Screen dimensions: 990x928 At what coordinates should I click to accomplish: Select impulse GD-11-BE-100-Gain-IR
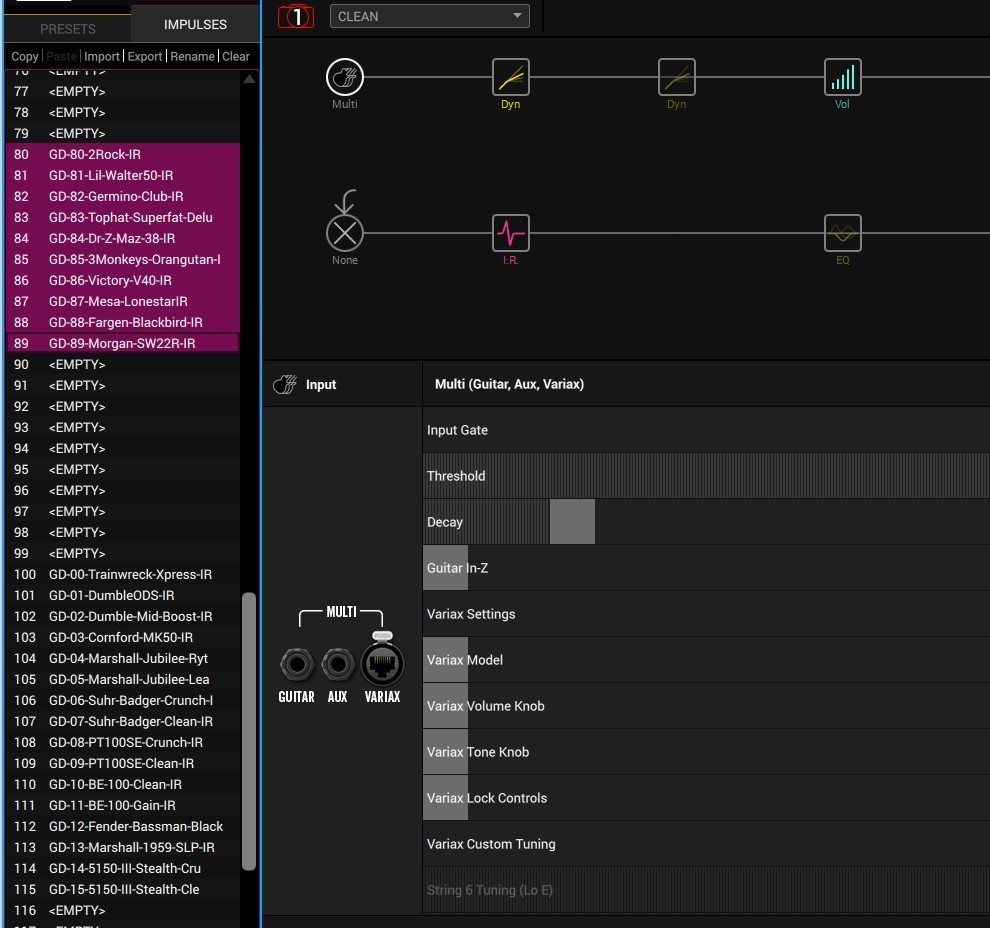122,805
